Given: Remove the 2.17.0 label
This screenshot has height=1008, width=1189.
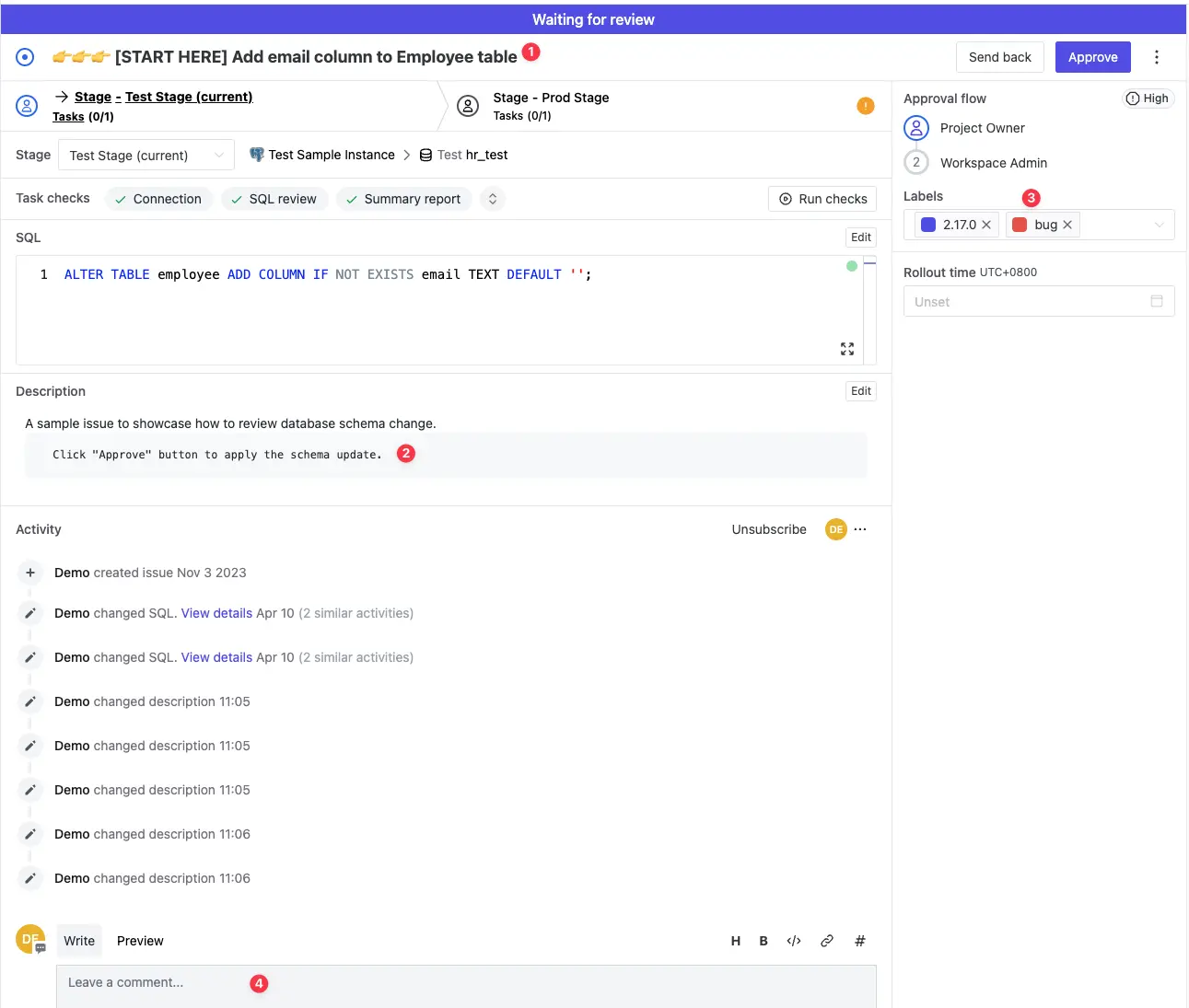Looking at the screenshot, I should (986, 225).
